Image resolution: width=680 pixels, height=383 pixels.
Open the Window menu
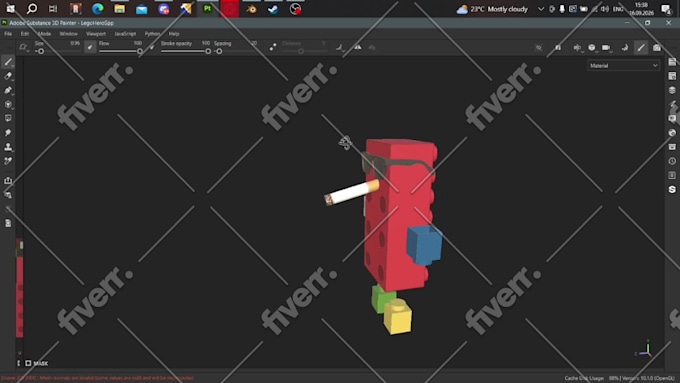coord(69,34)
